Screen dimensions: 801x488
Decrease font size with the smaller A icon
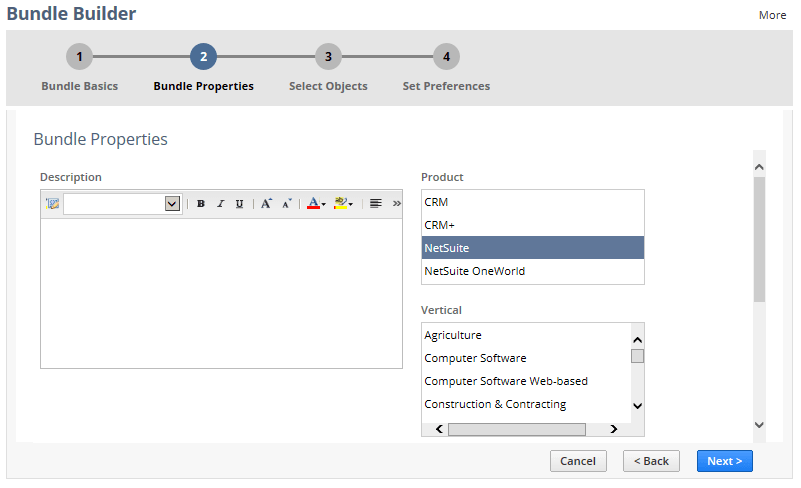[287, 203]
